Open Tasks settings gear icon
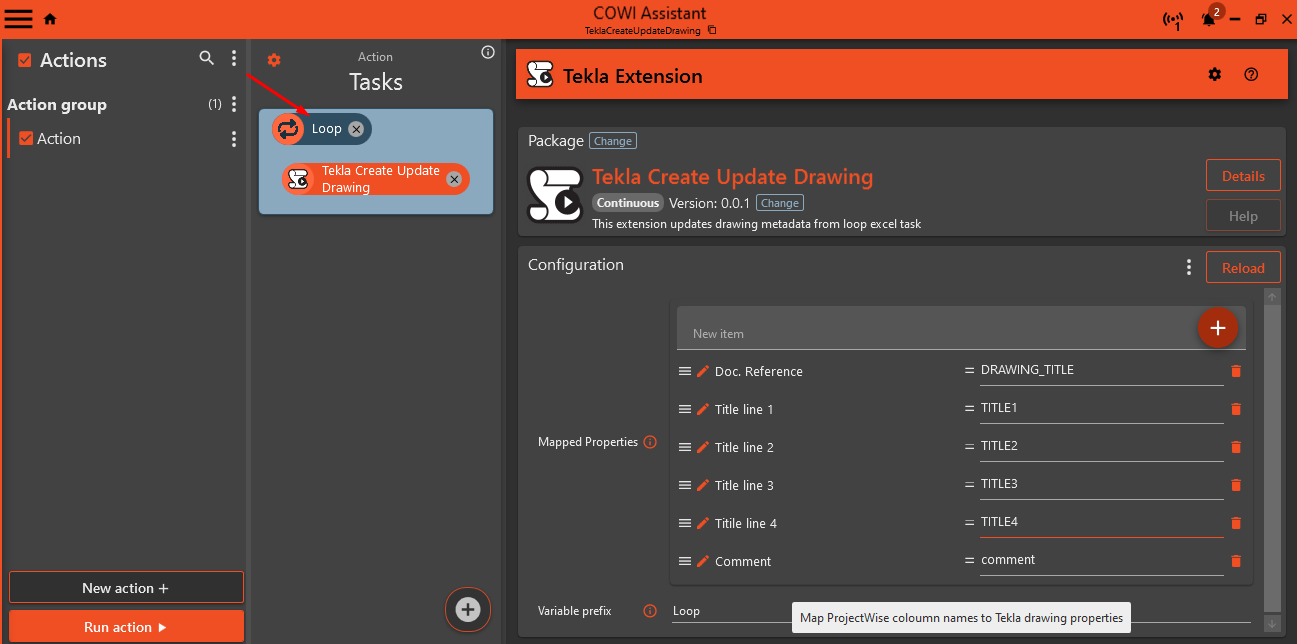 pos(274,60)
